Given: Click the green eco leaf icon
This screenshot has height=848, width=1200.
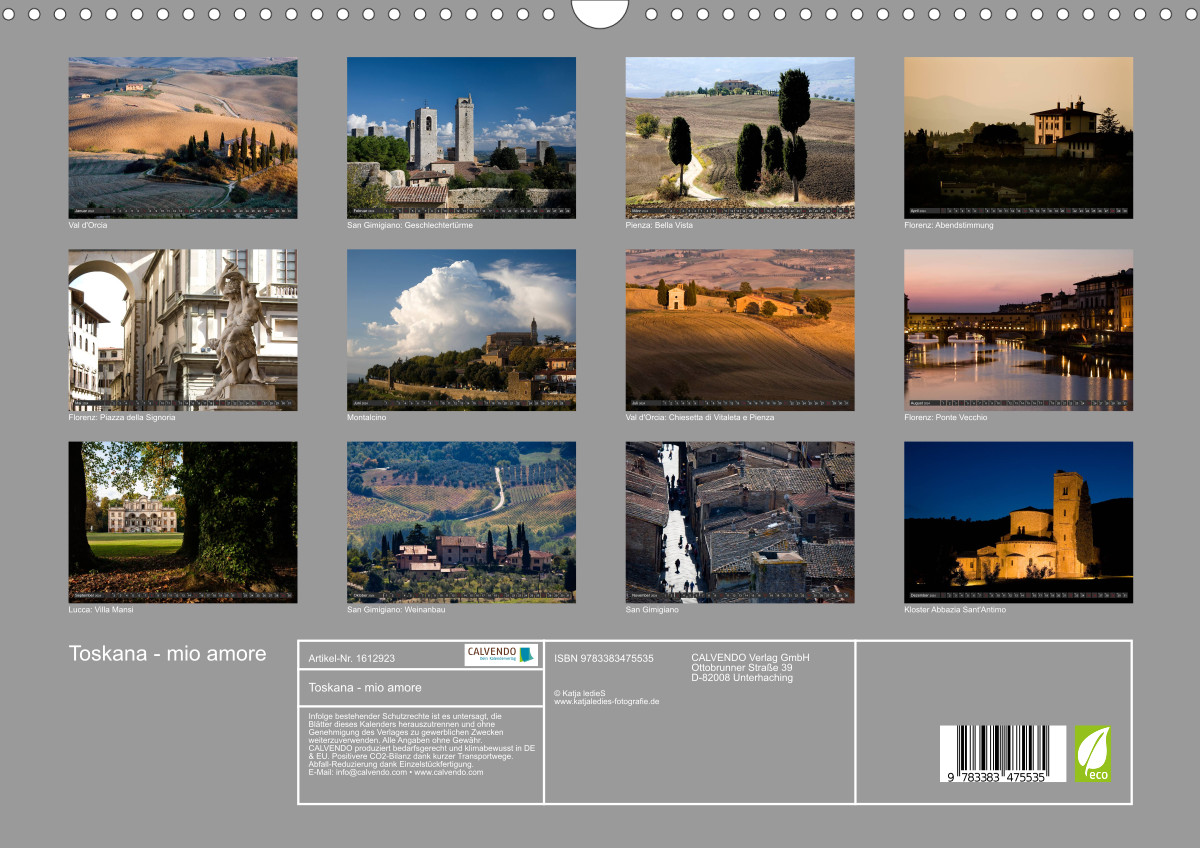Looking at the screenshot, I should pos(1093,754).
